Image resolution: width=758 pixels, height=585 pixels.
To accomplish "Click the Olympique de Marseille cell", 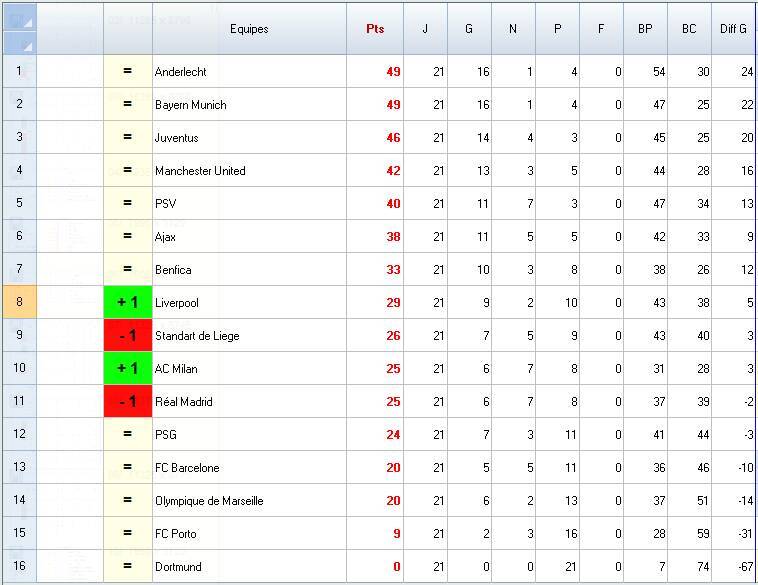I will (248, 501).
